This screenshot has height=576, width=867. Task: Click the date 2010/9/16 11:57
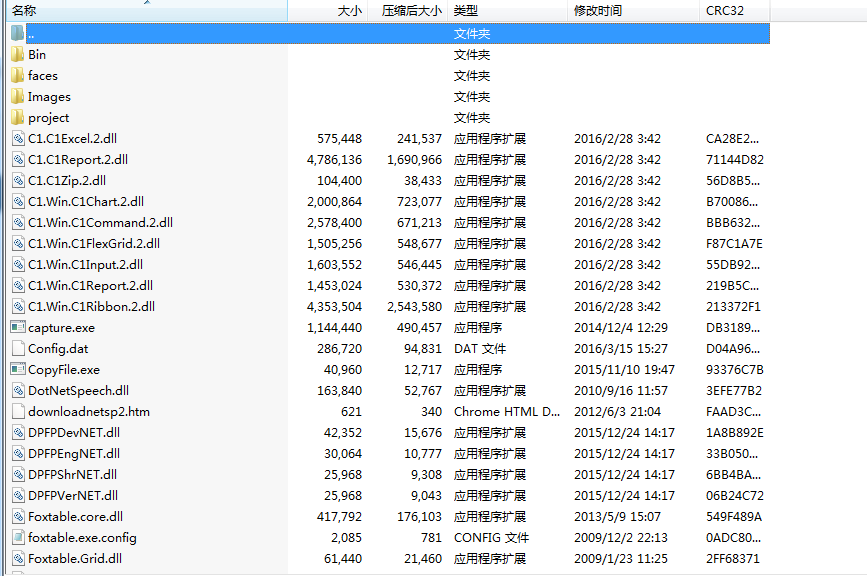tap(621, 391)
